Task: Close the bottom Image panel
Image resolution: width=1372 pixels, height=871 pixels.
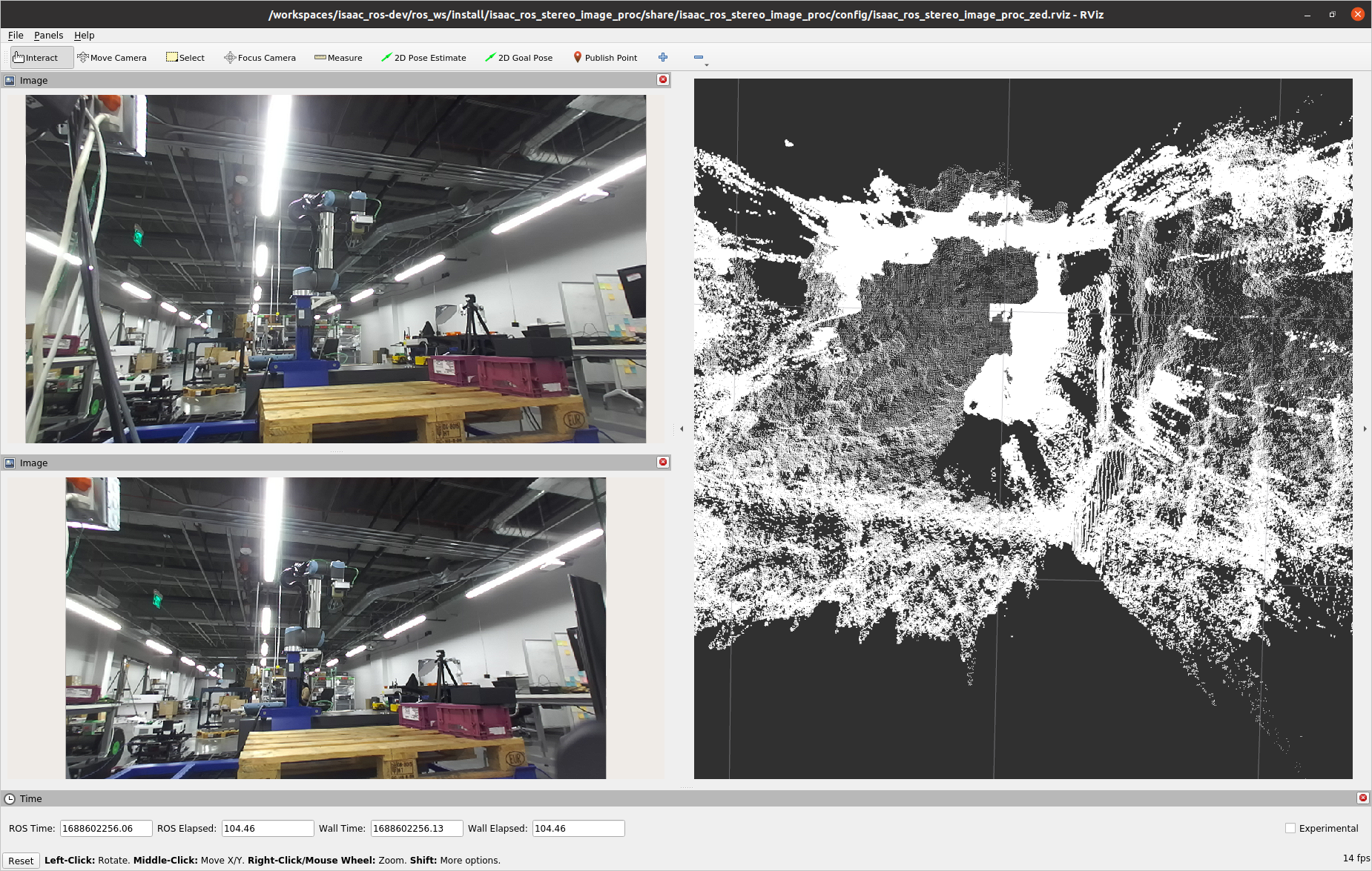Action: pyautogui.click(x=663, y=463)
